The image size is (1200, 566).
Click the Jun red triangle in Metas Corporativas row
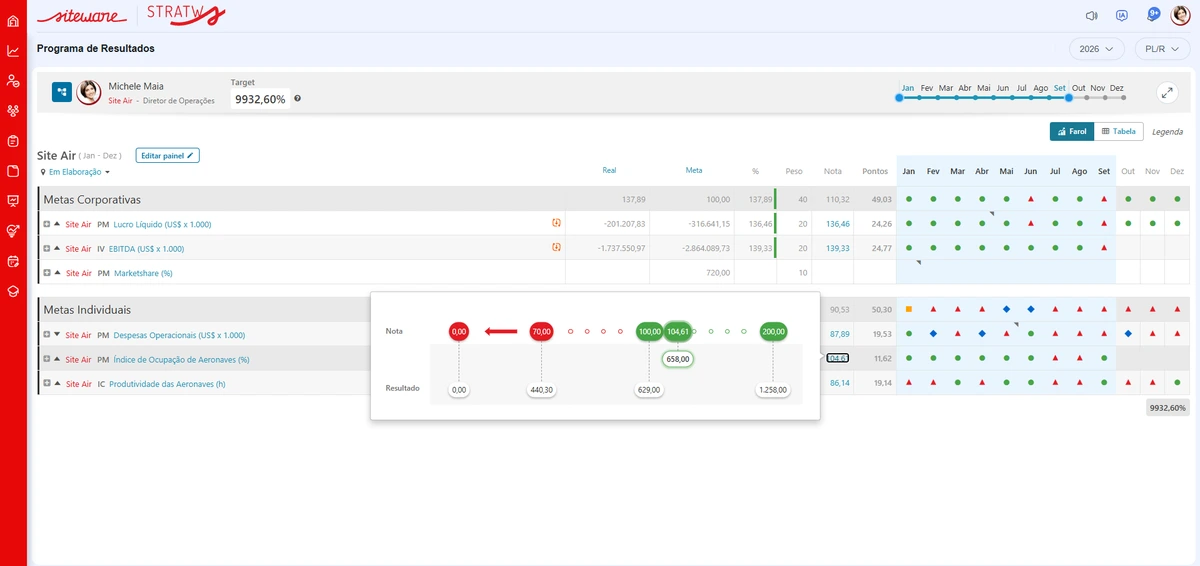point(1030,199)
